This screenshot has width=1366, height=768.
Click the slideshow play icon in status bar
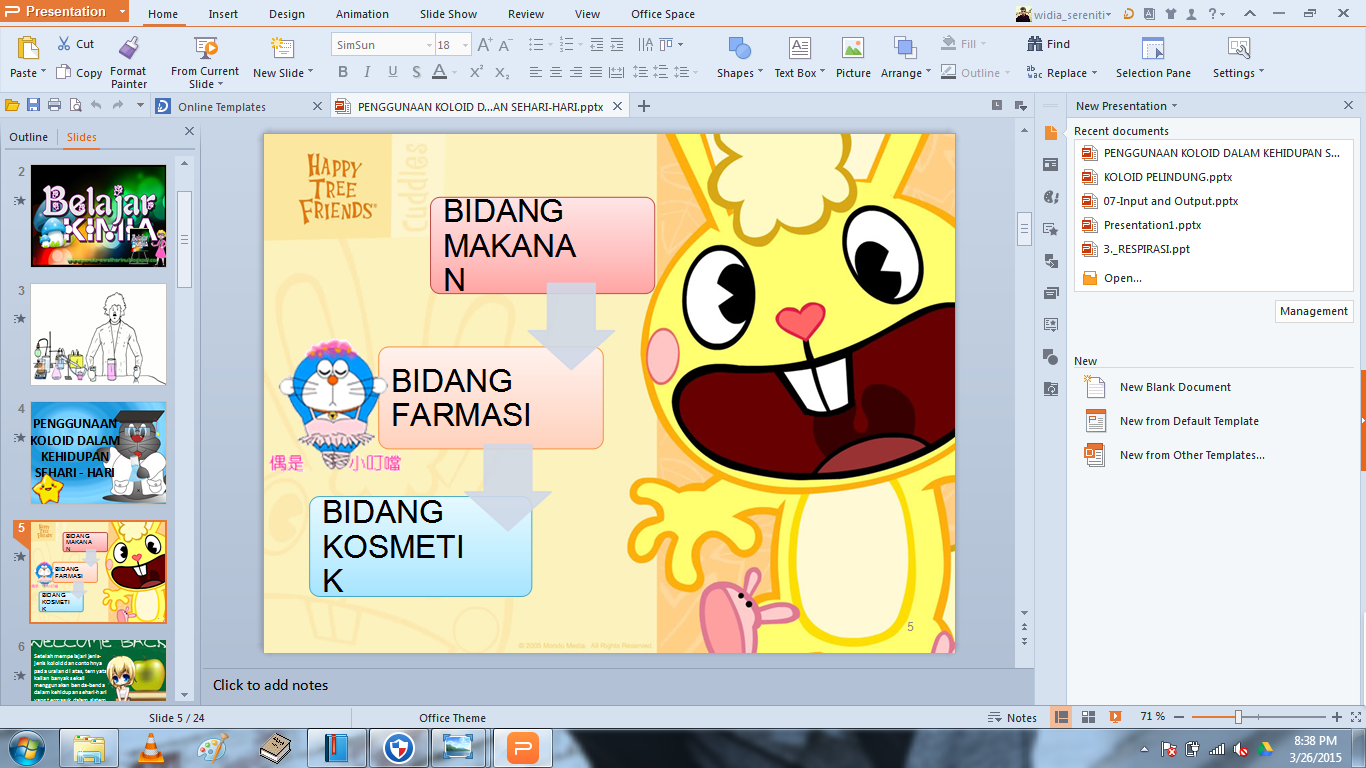[x=1115, y=717]
